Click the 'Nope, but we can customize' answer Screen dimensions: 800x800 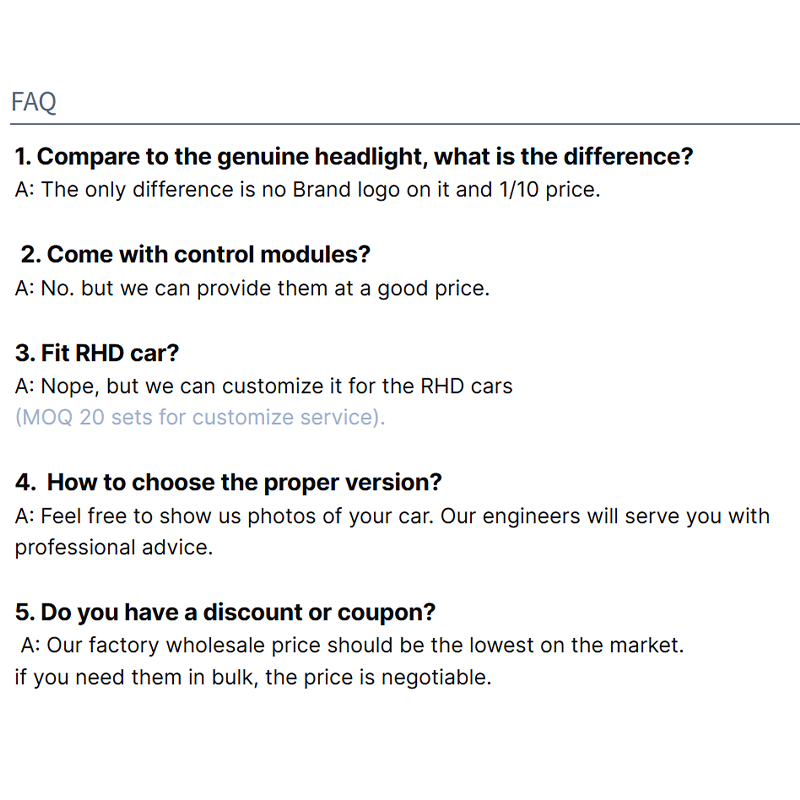264,385
